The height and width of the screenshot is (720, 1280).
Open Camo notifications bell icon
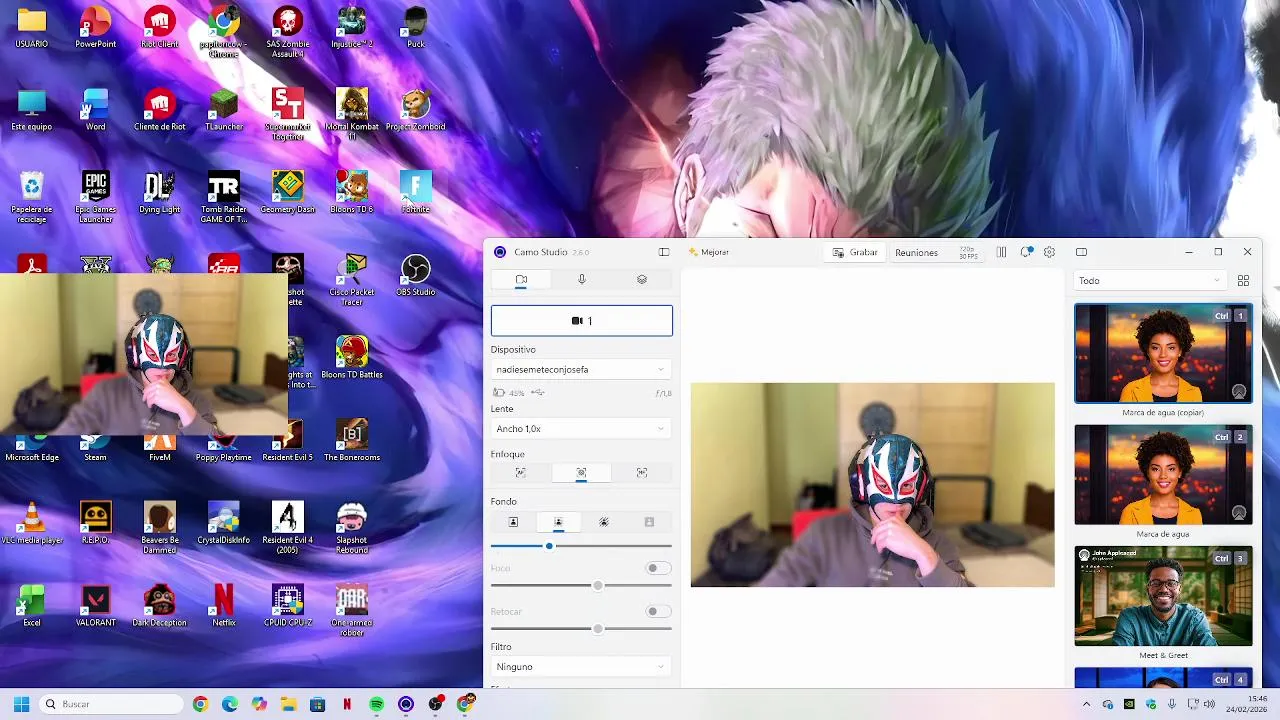tap(1026, 252)
